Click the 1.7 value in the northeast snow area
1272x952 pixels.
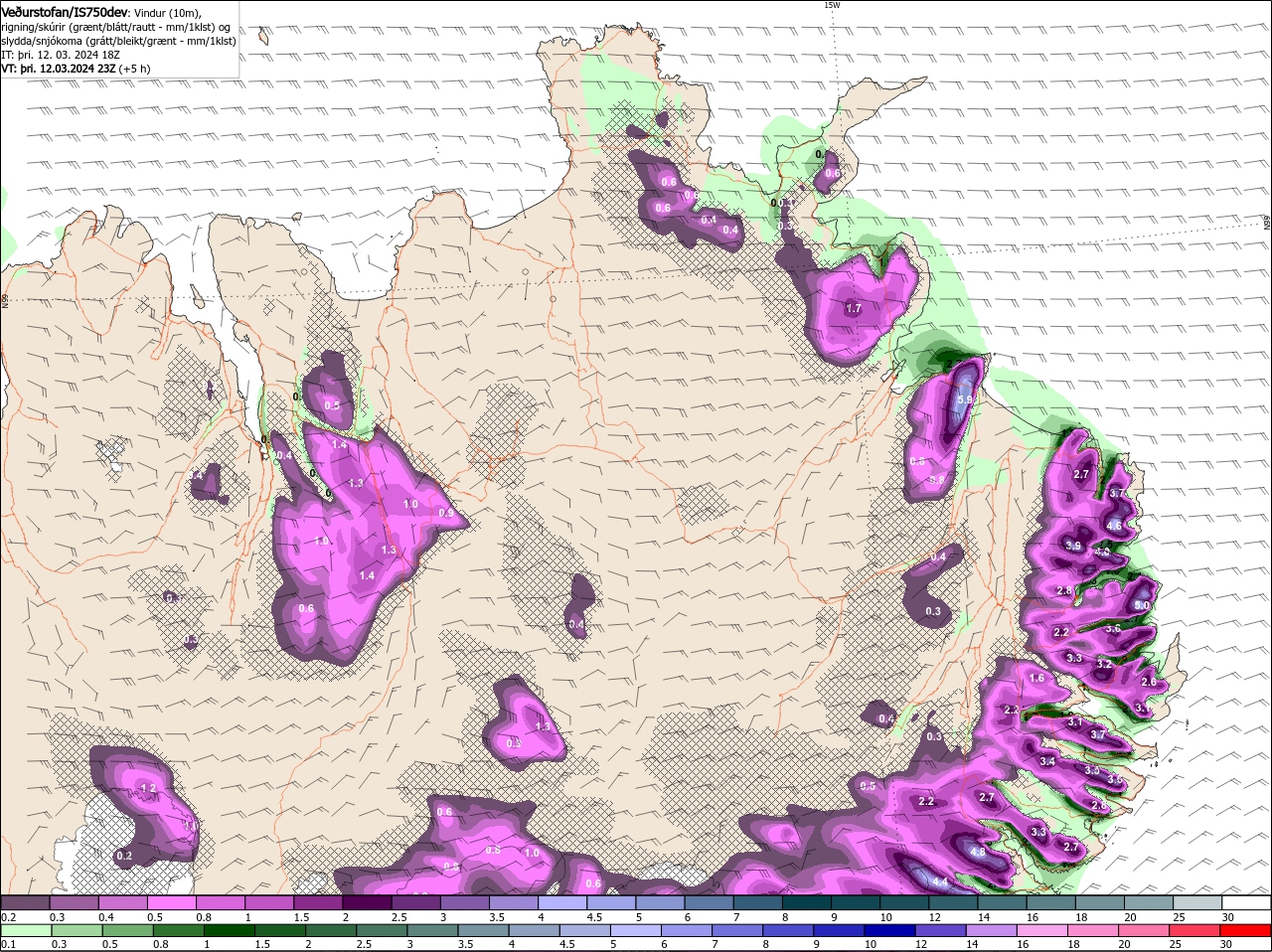pyautogui.click(x=854, y=308)
